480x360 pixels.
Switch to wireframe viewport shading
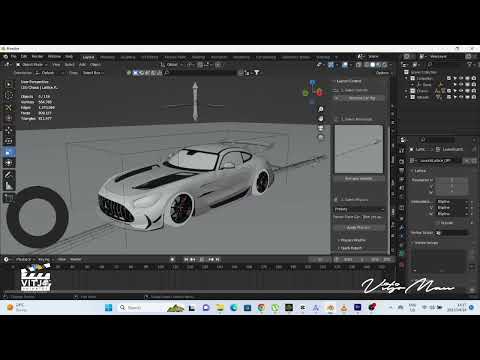(x=366, y=65)
